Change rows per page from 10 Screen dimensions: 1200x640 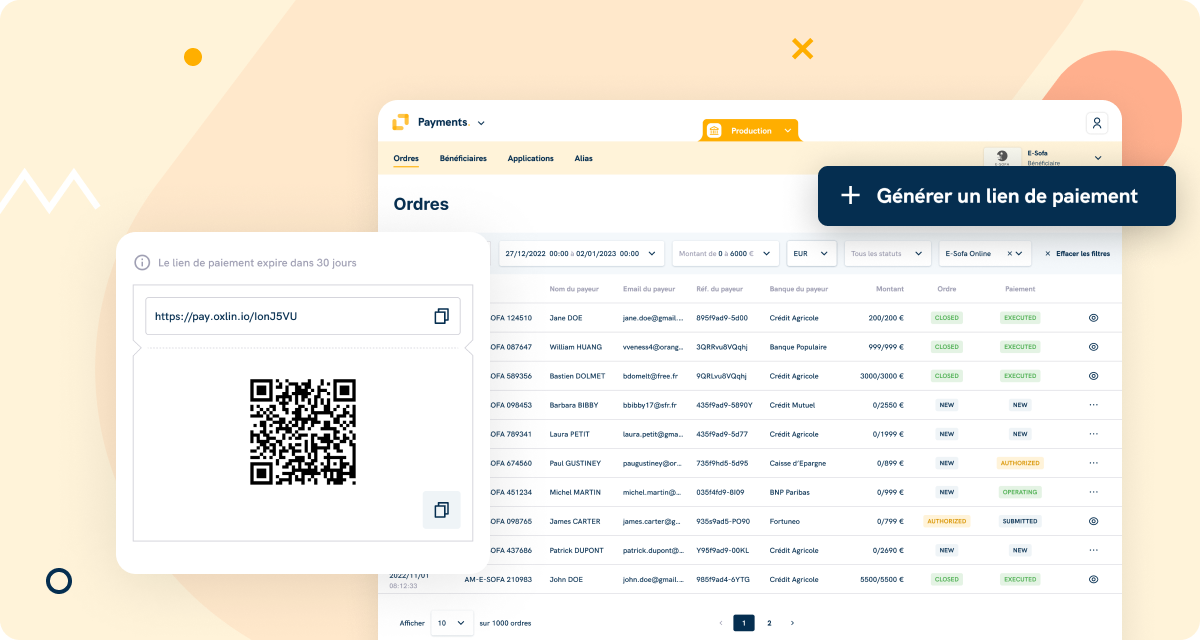point(452,623)
